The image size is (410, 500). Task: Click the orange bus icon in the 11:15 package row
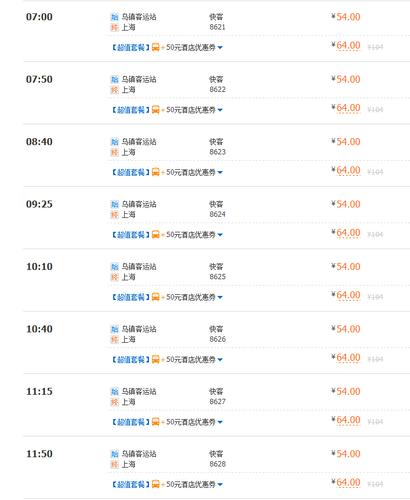pos(156,422)
